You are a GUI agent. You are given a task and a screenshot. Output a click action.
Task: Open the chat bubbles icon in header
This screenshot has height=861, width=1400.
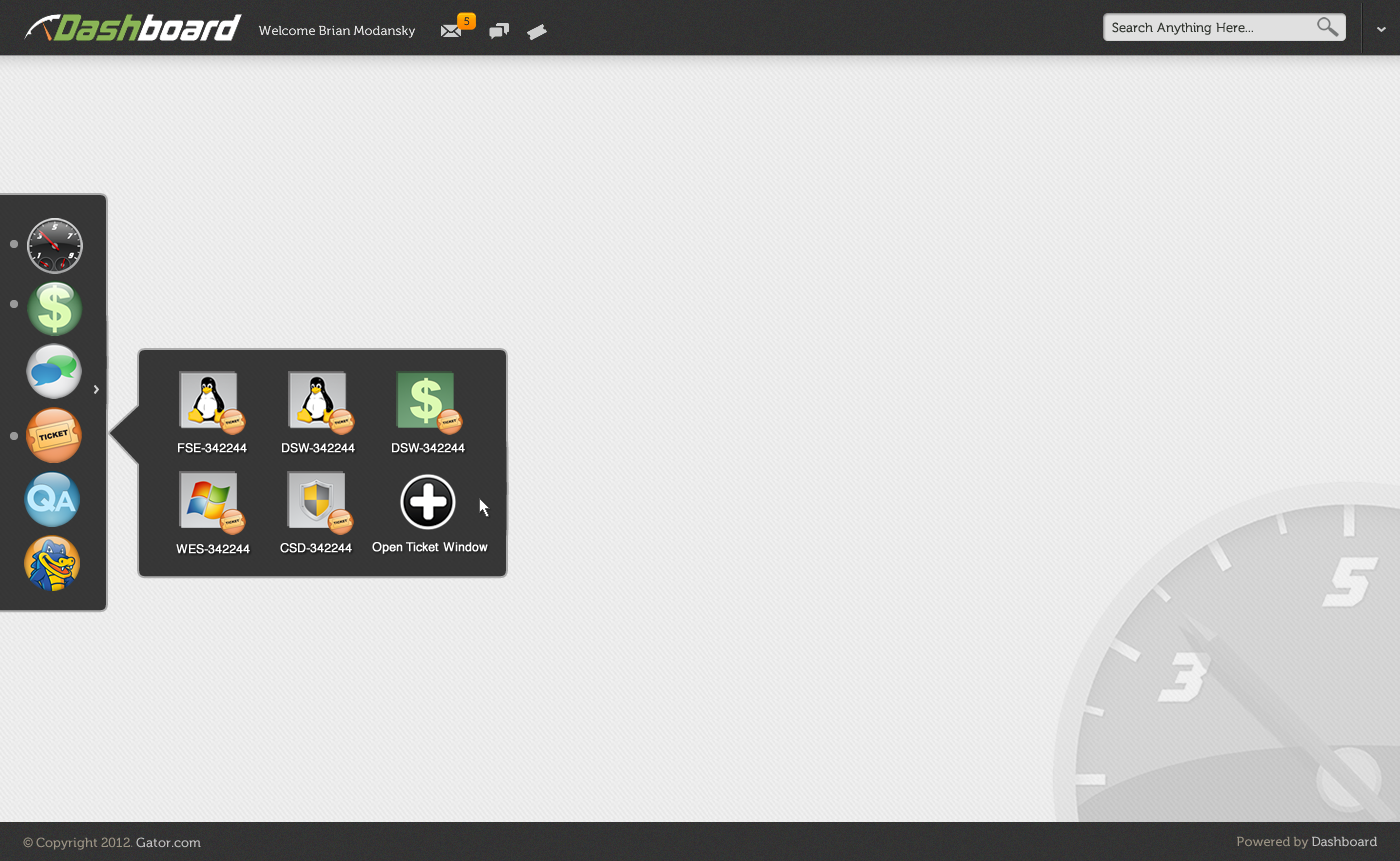pyautogui.click(x=499, y=31)
